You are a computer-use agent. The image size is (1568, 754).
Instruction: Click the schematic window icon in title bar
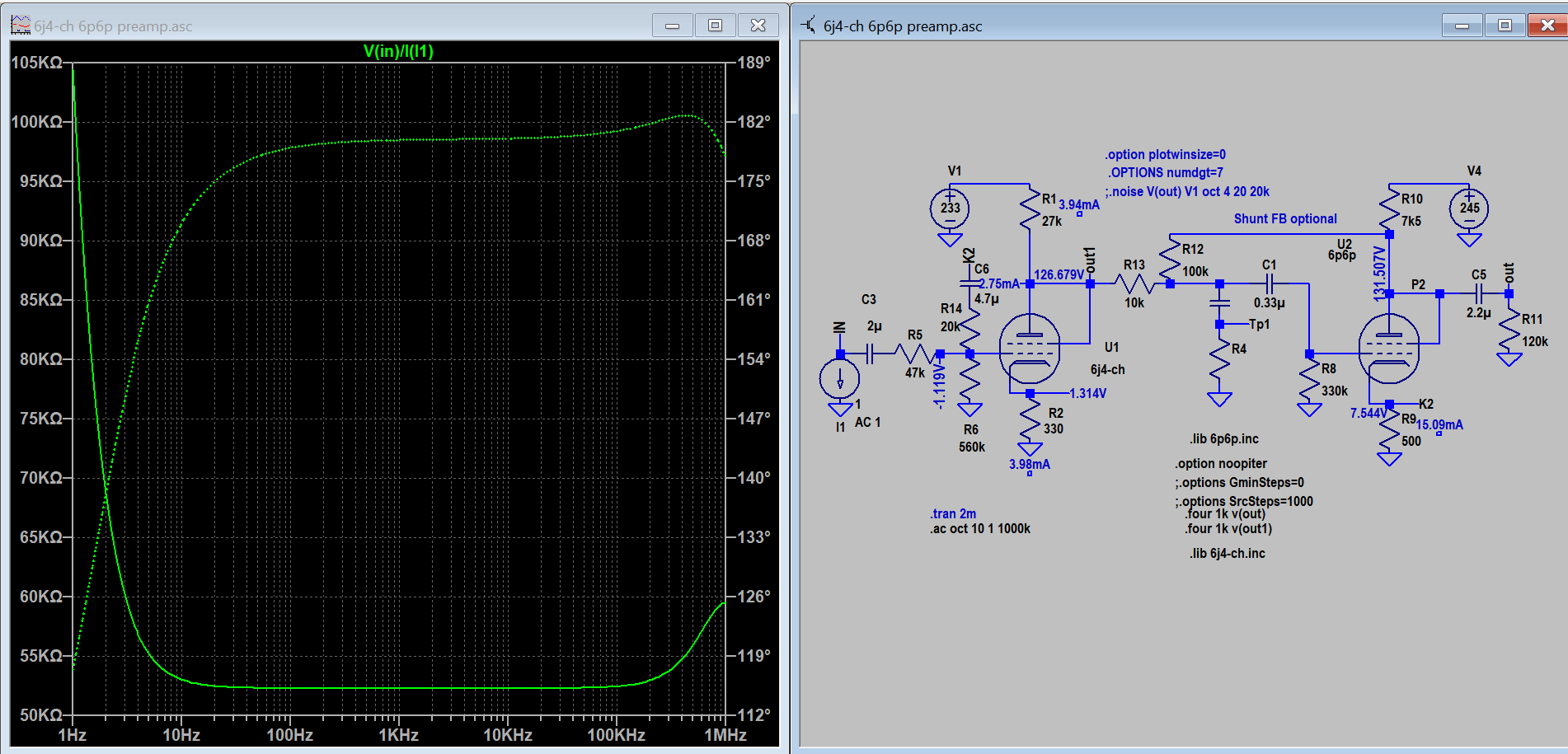809,26
